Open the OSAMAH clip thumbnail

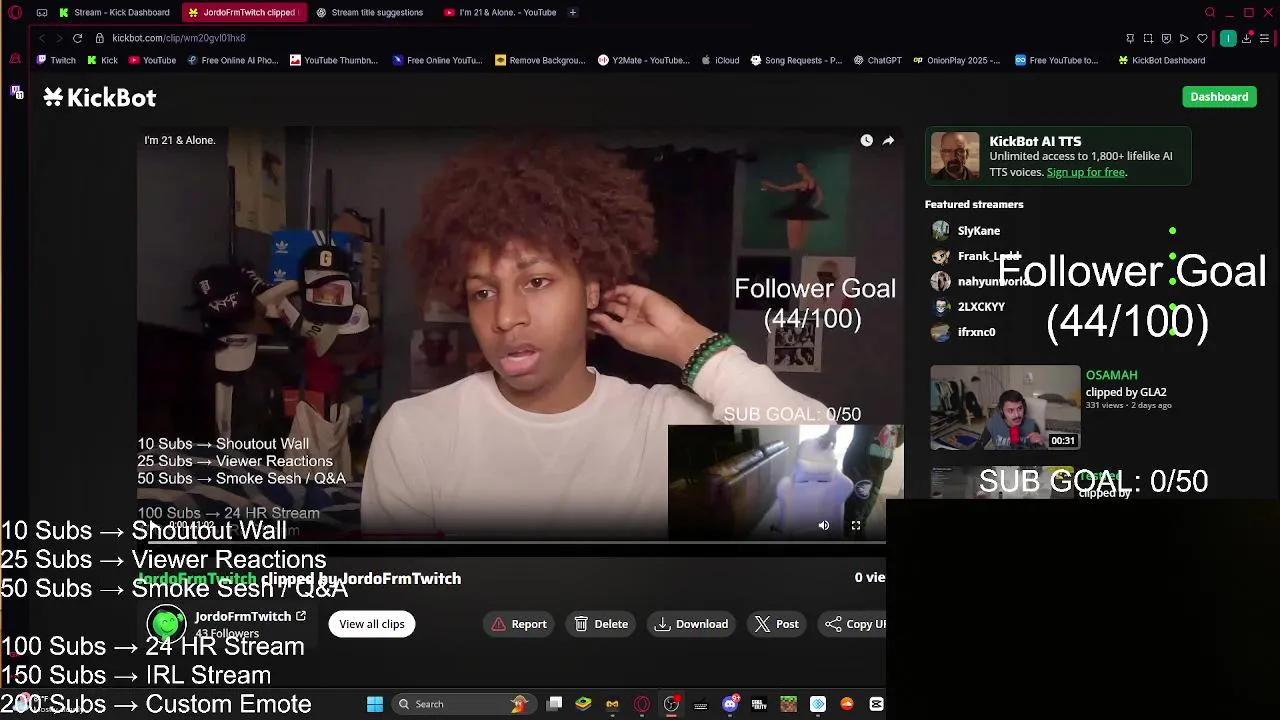click(x=1005, y=407)
